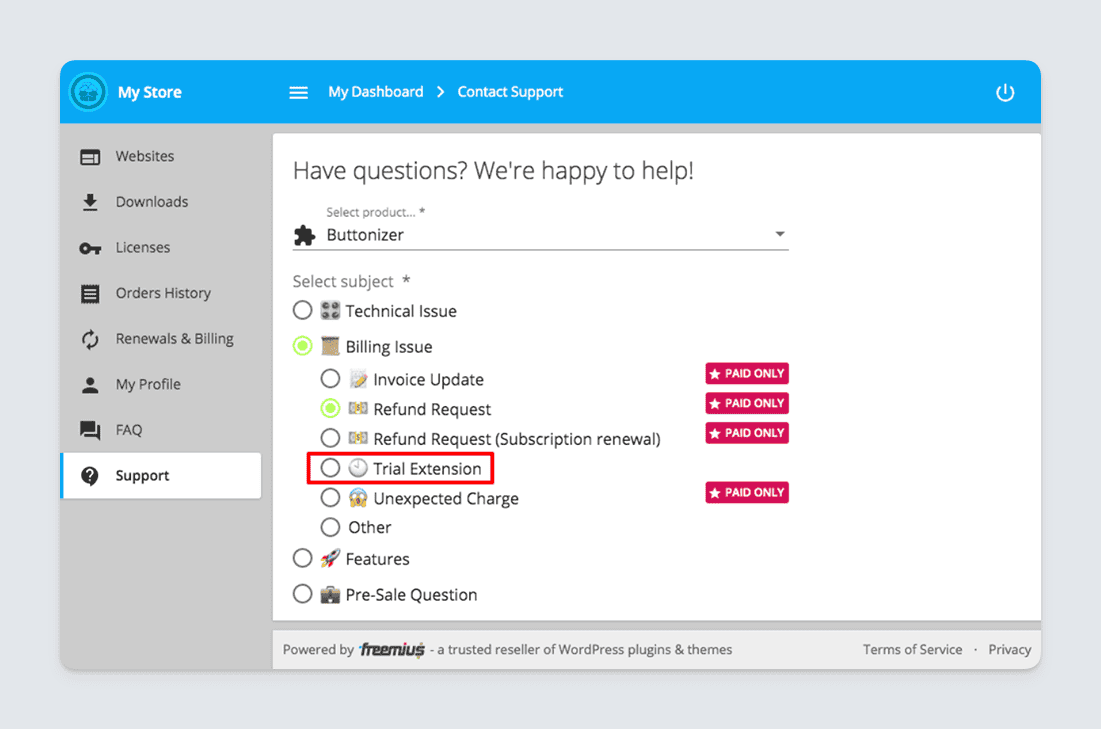1101x729 pixels.
Task: Select the Other radio button
Action: pos(330,527)
